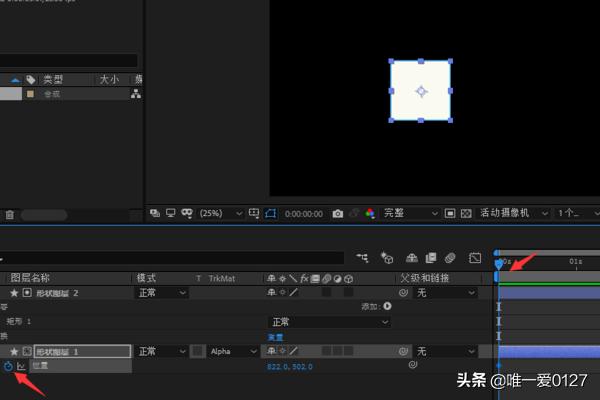
Task: Toggle always preview this view icon
Action: tap(155, 213)
